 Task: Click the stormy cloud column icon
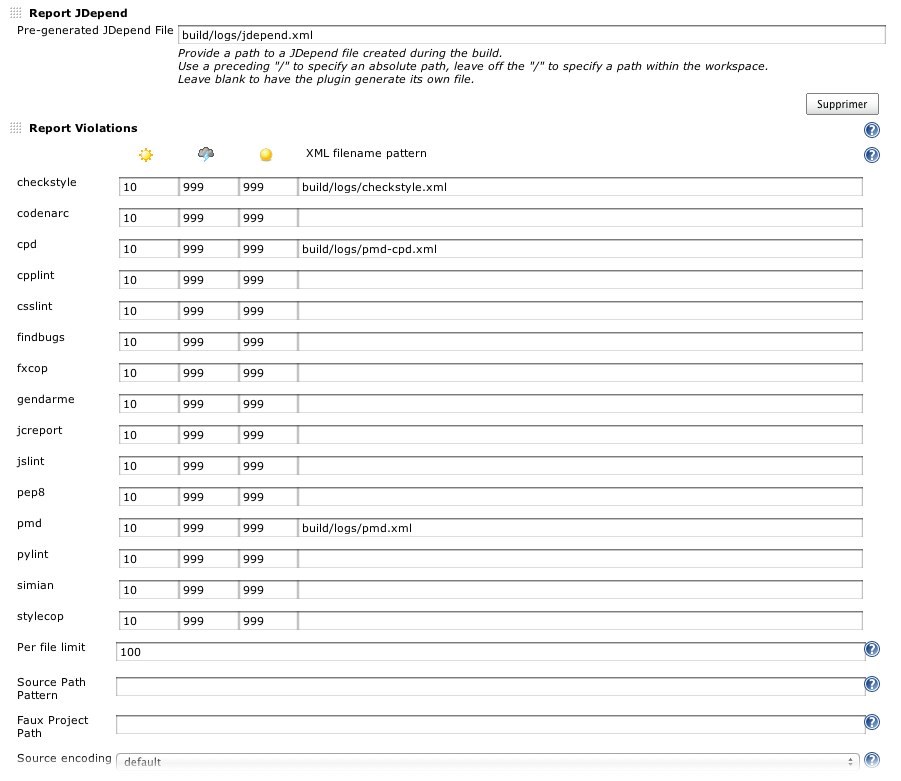click(x=206, y=154)
